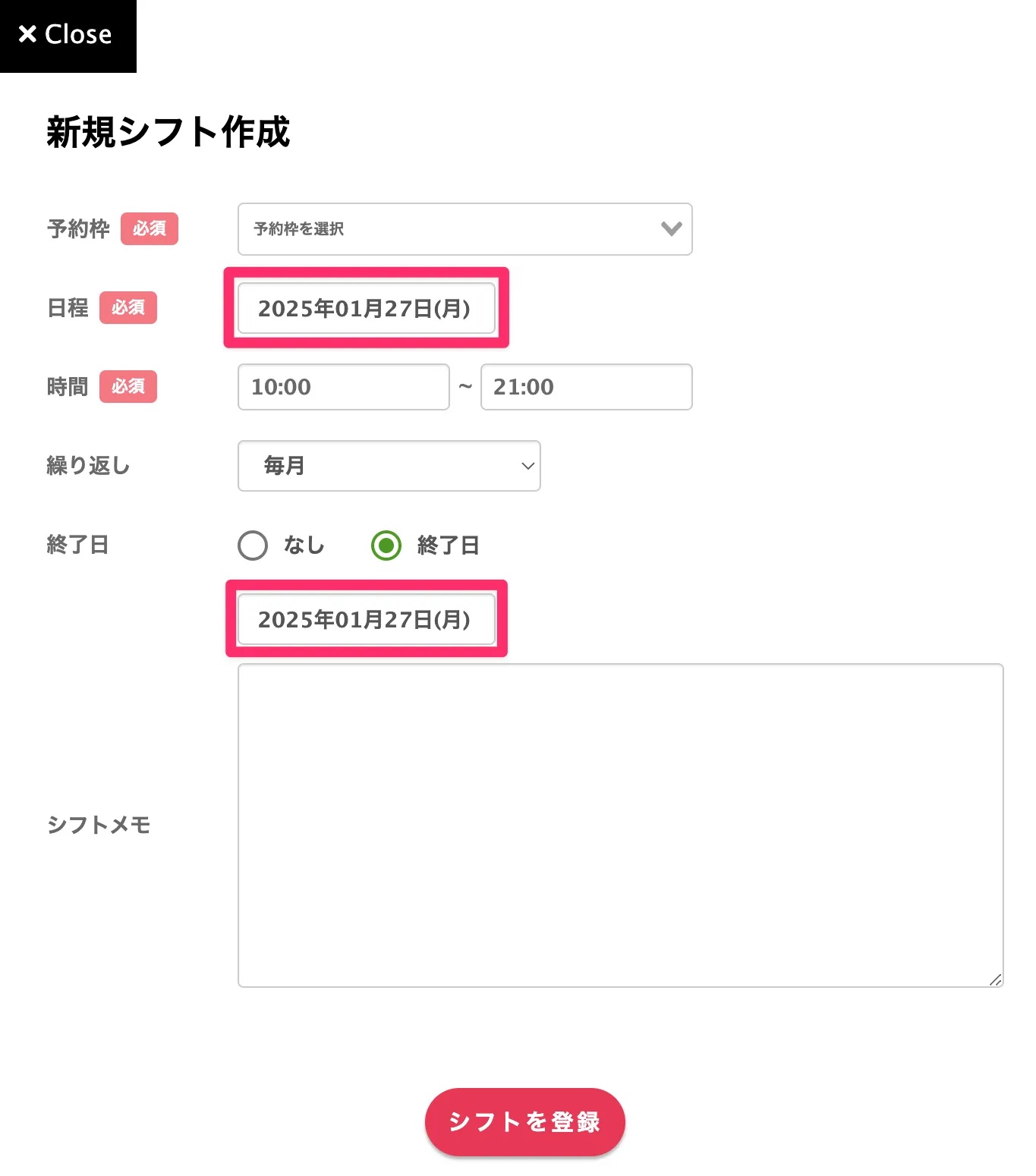The width and height of the screenshot is (1036, 1176).
Task: Click the 必須 badge next to 時間
Action: pos(128,386)
